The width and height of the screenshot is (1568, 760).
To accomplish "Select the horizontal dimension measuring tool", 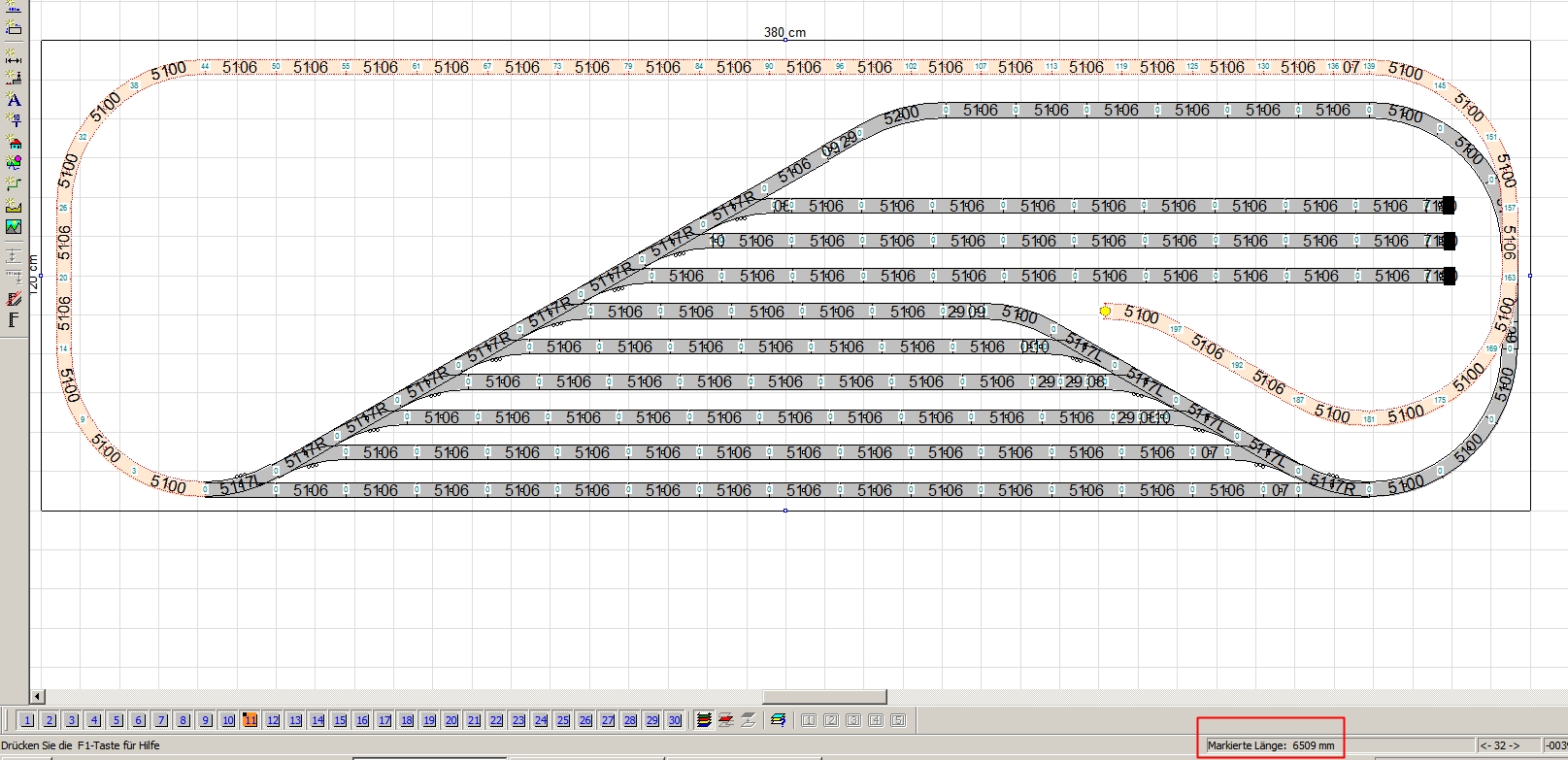I will click(14, 58).
